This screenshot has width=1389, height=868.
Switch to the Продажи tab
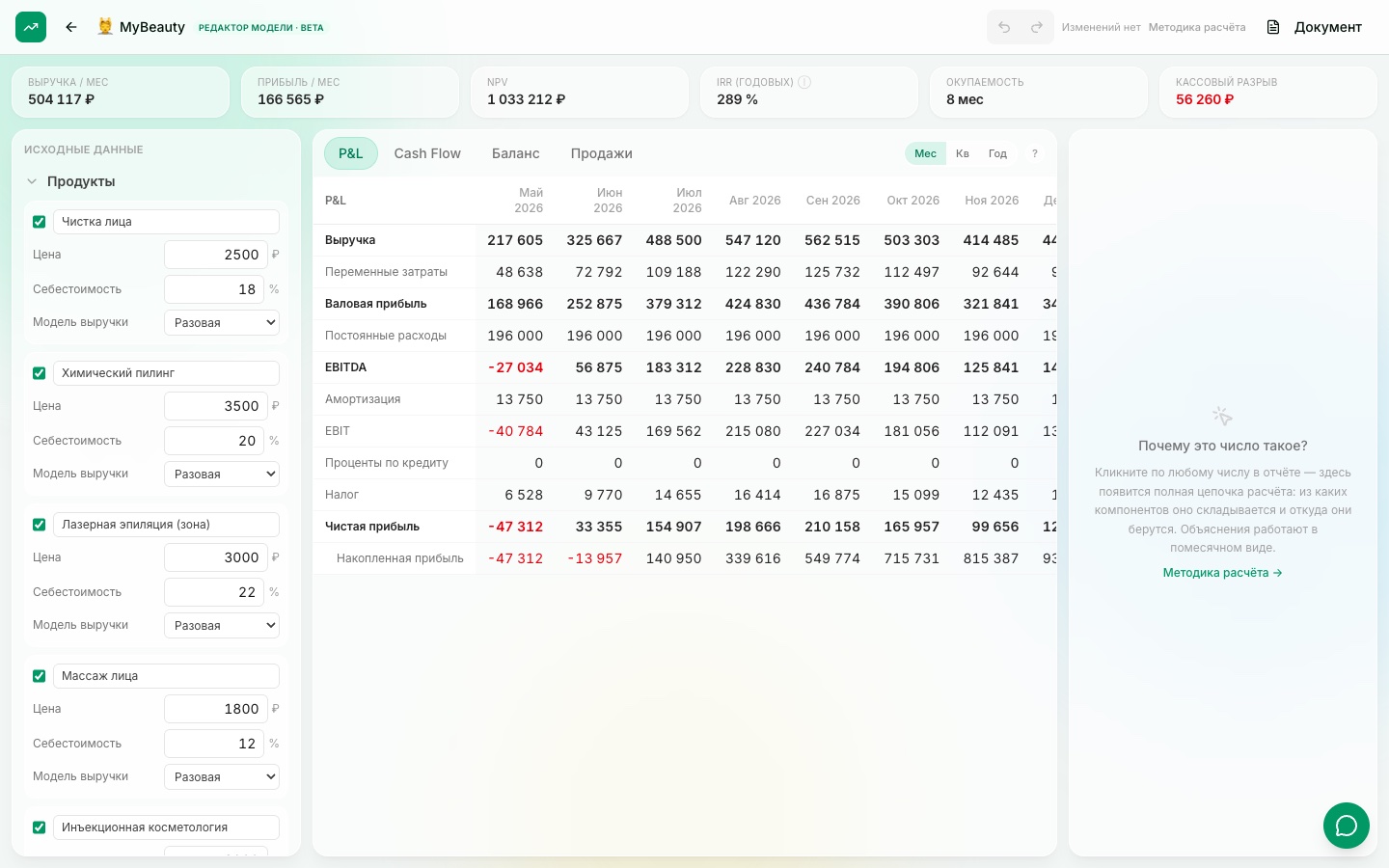coord(602,153)
